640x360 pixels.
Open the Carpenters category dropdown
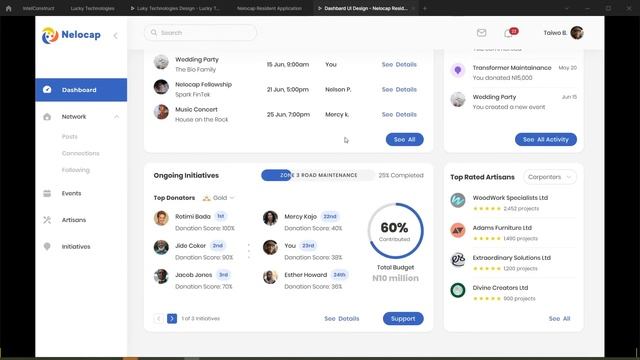[x=550, y=177]
